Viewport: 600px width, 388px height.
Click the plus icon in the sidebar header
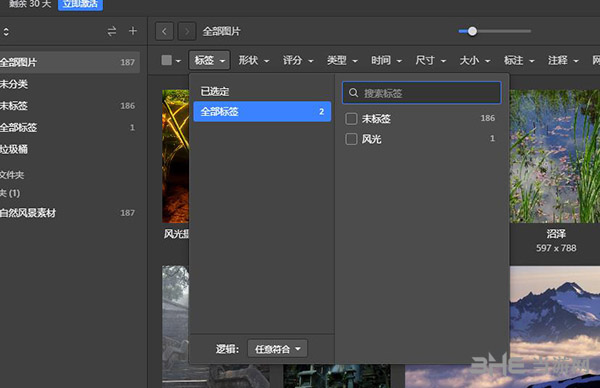133,31
